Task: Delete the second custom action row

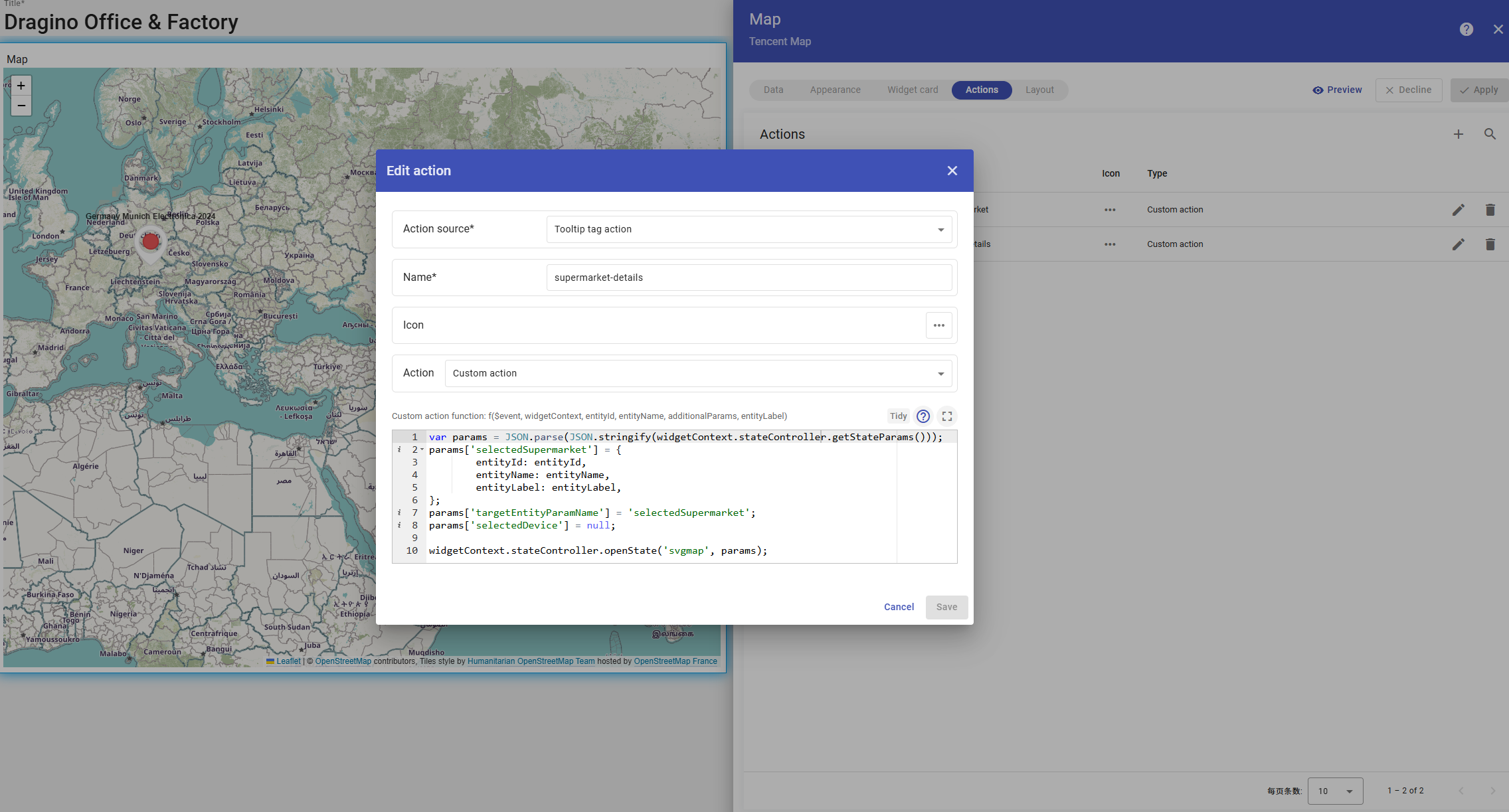Action: [x=1490, y=244]
